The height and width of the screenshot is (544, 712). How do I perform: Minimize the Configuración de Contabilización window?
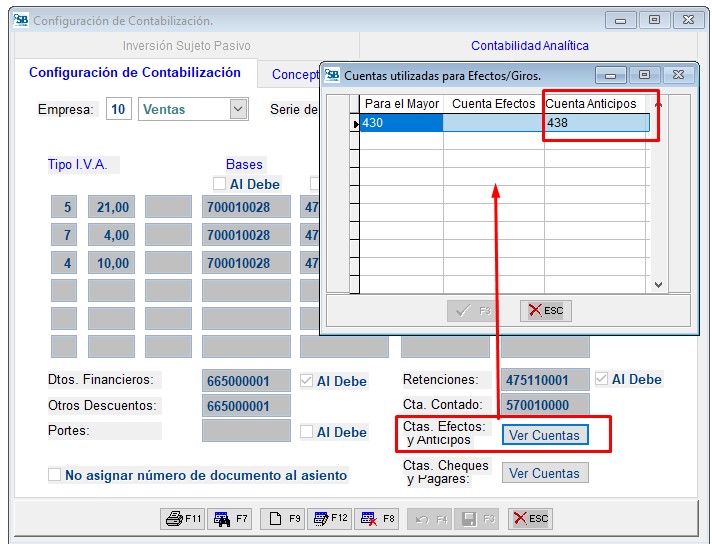pyautogui.click(x=621, y=20)
